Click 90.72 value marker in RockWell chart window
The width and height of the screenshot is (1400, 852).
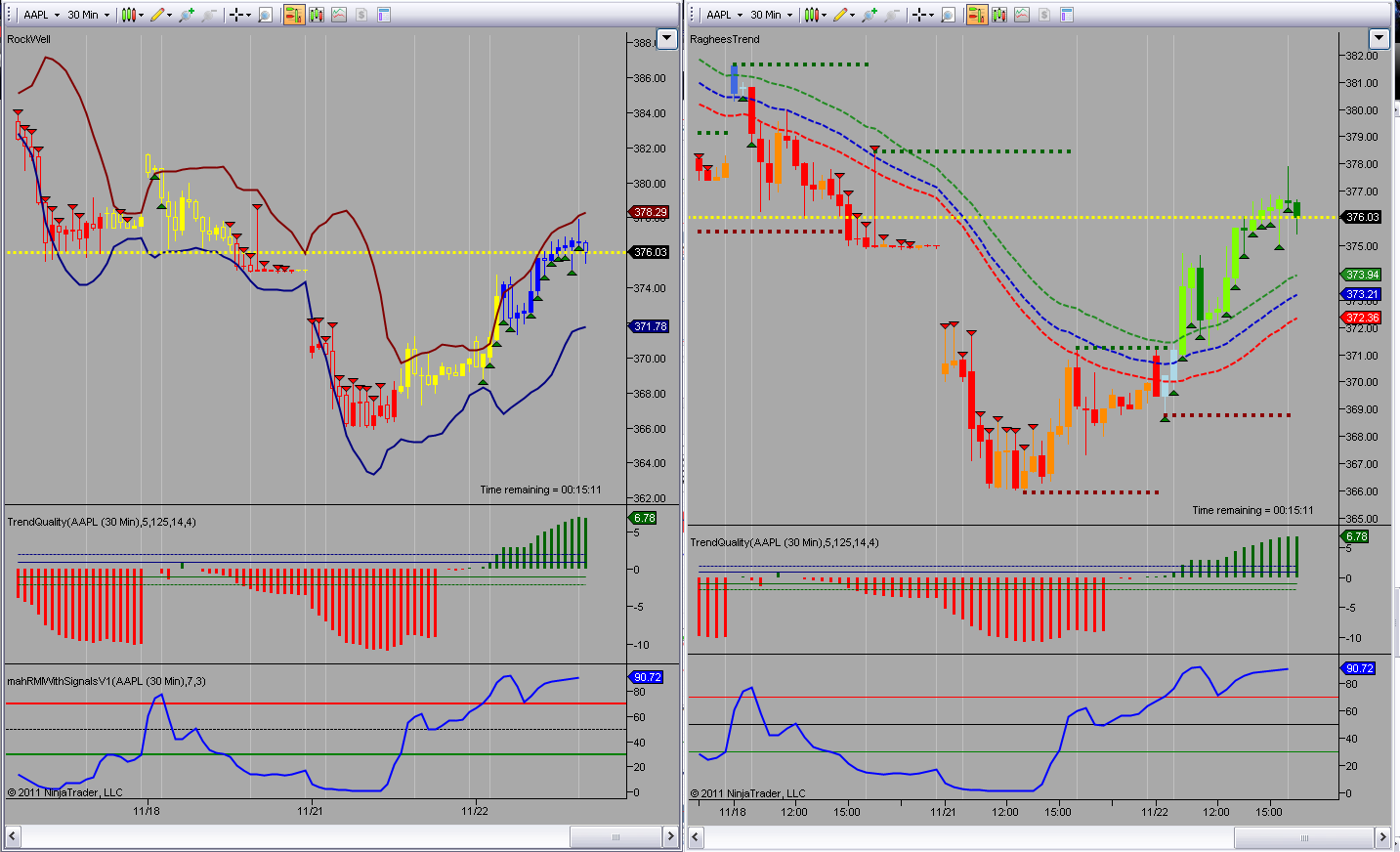(x=647, y=677)
